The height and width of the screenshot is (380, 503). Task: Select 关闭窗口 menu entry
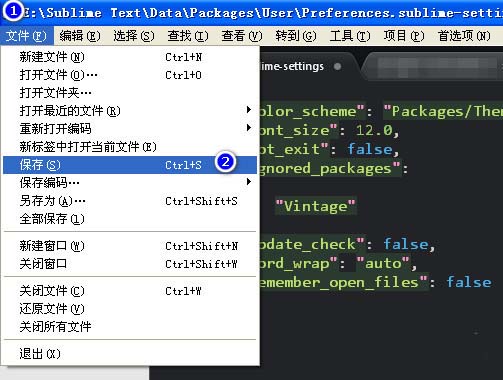(x=130, y=264)
